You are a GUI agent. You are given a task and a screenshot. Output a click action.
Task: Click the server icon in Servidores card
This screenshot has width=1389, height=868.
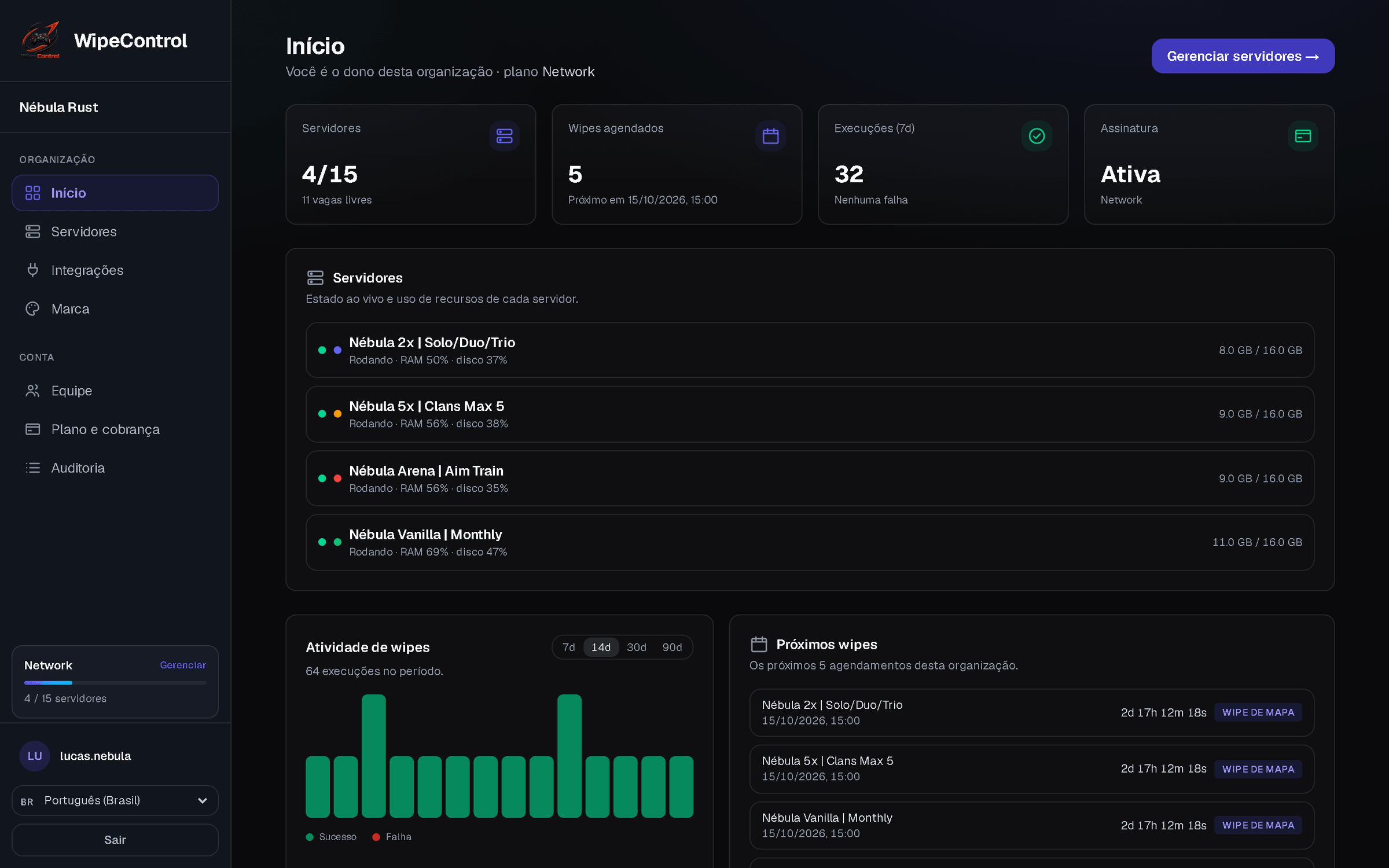504,136
